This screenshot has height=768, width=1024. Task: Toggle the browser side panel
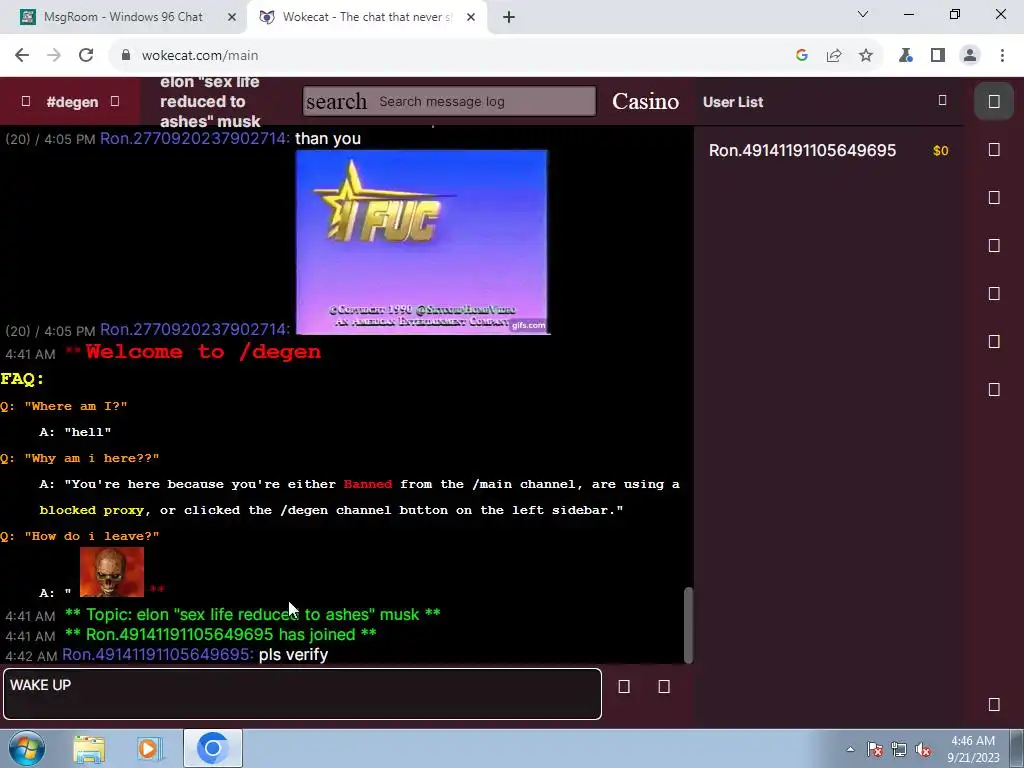click(x=938, y=56)
